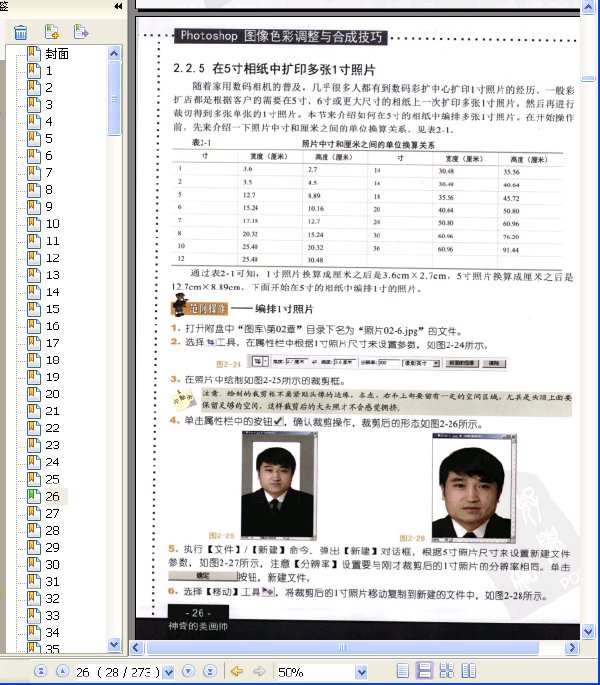600x685 pixels.
Task: Go to the next page button
Action: pyautogui.click(x=188, y=671)
